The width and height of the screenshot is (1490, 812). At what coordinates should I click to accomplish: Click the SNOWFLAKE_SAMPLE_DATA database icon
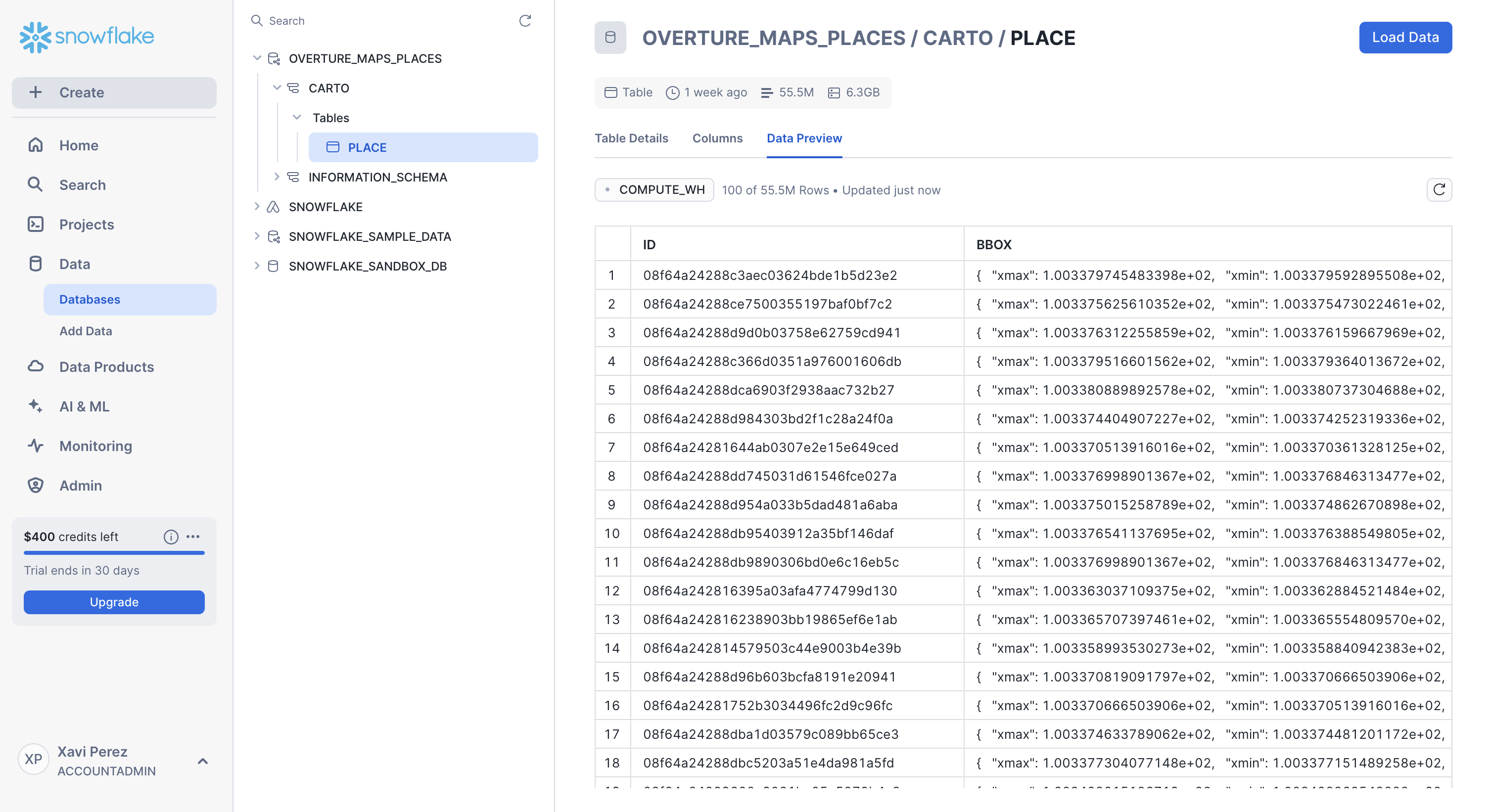274,236
